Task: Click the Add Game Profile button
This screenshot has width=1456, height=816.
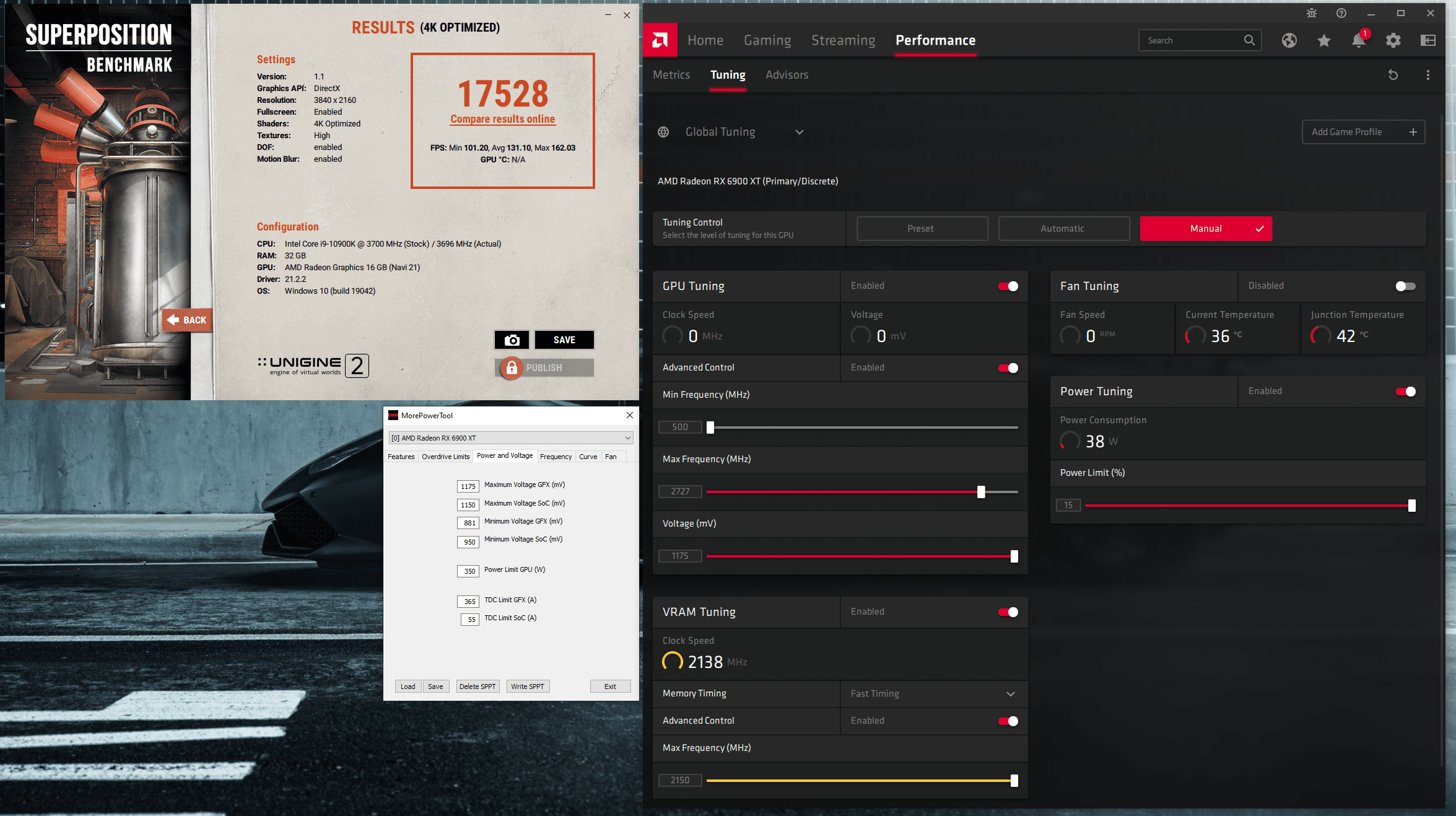Action: click(1363, 132)
